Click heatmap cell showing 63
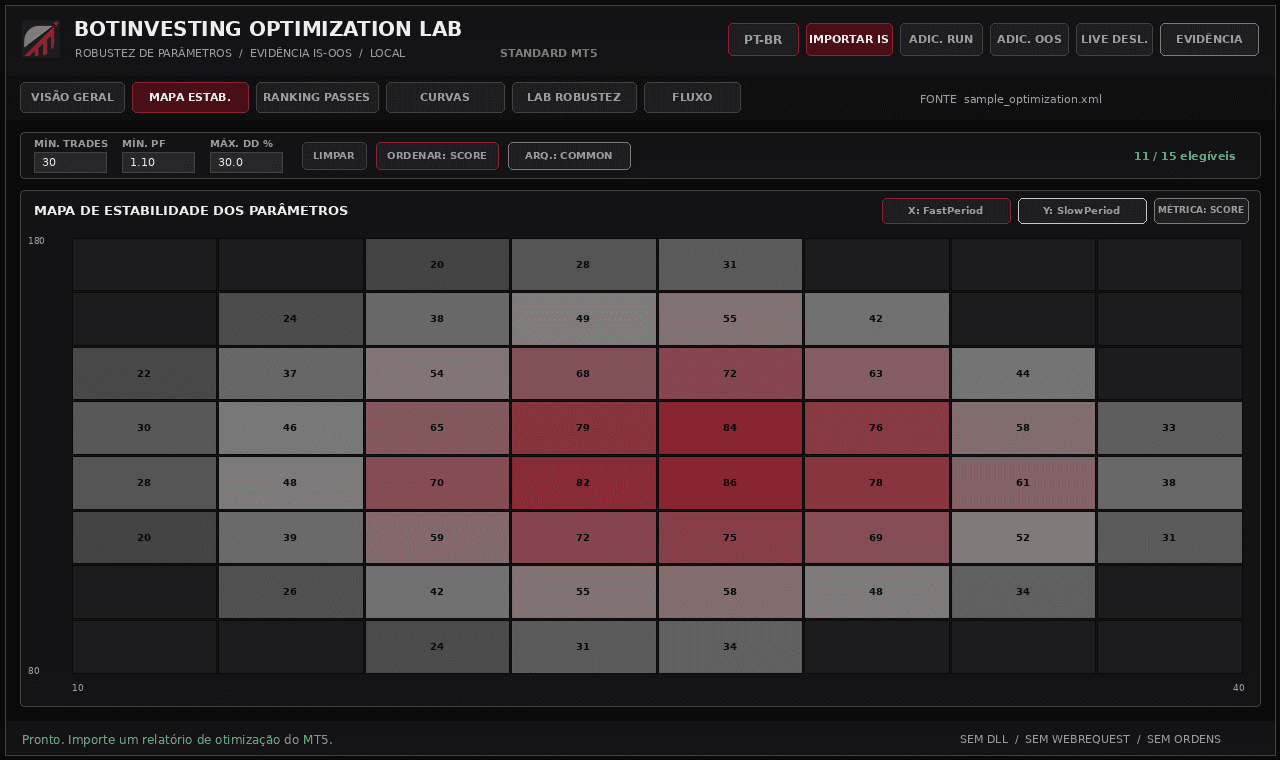This screenshot has width=1280, height=760. coord(876,374)
